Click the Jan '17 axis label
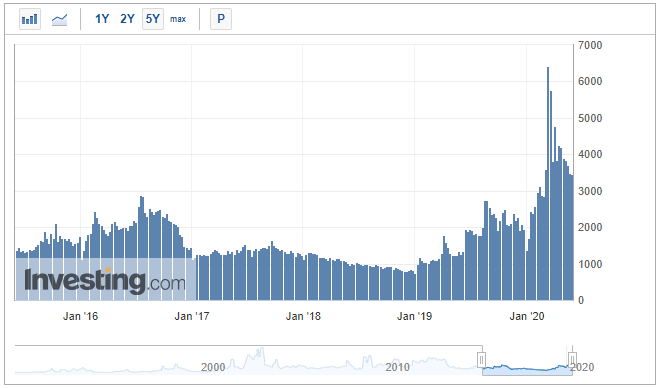The height and width of the screenshot is (388, 659). (192, 316)
